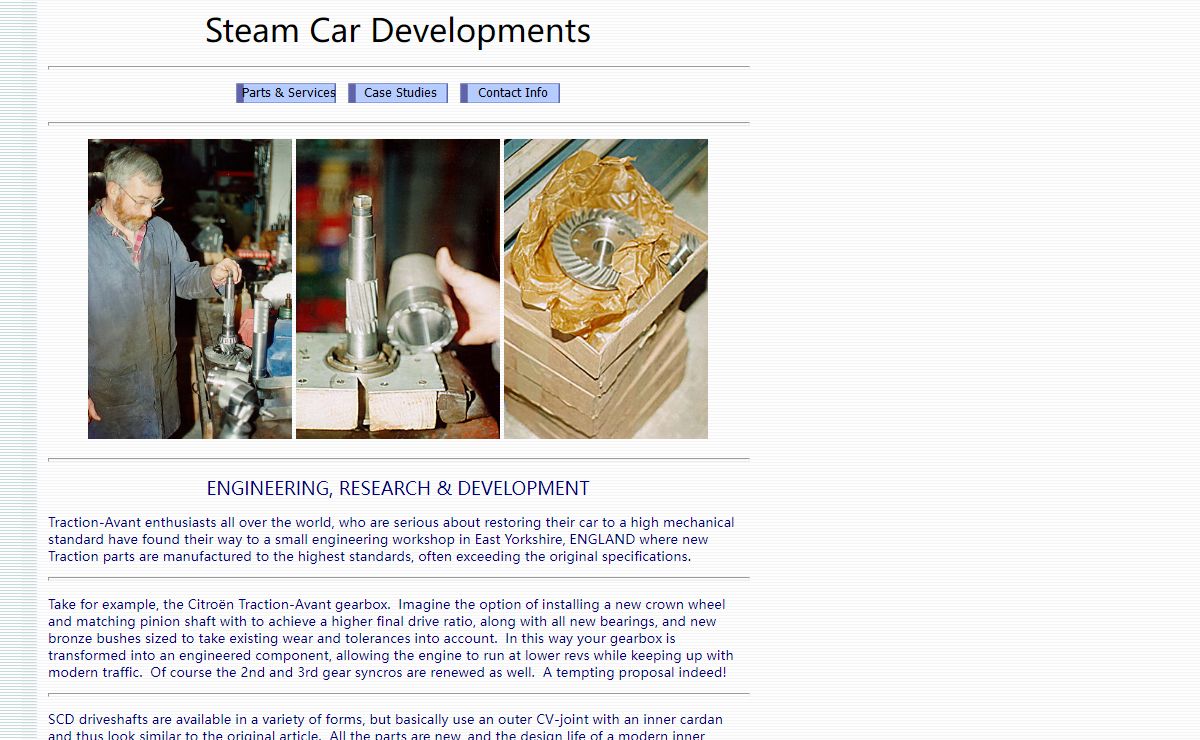Go to Case Studies section
The width and height of the screenshot is (1200, 740).
coord(398,93)
